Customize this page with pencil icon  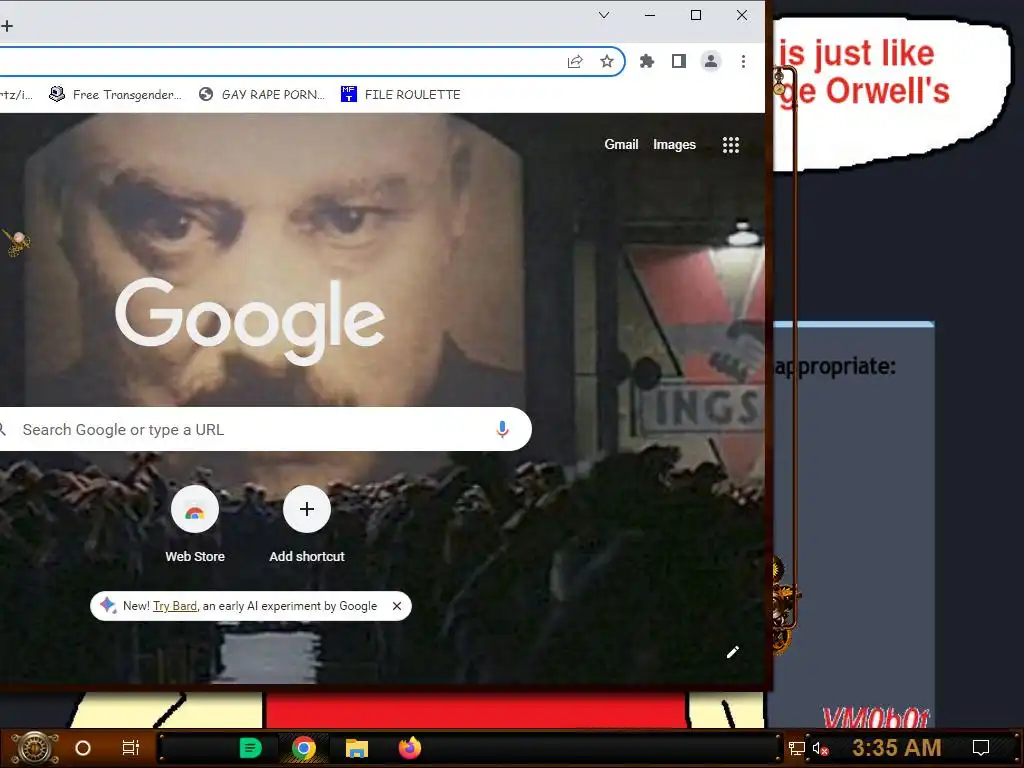pos(733,652)
